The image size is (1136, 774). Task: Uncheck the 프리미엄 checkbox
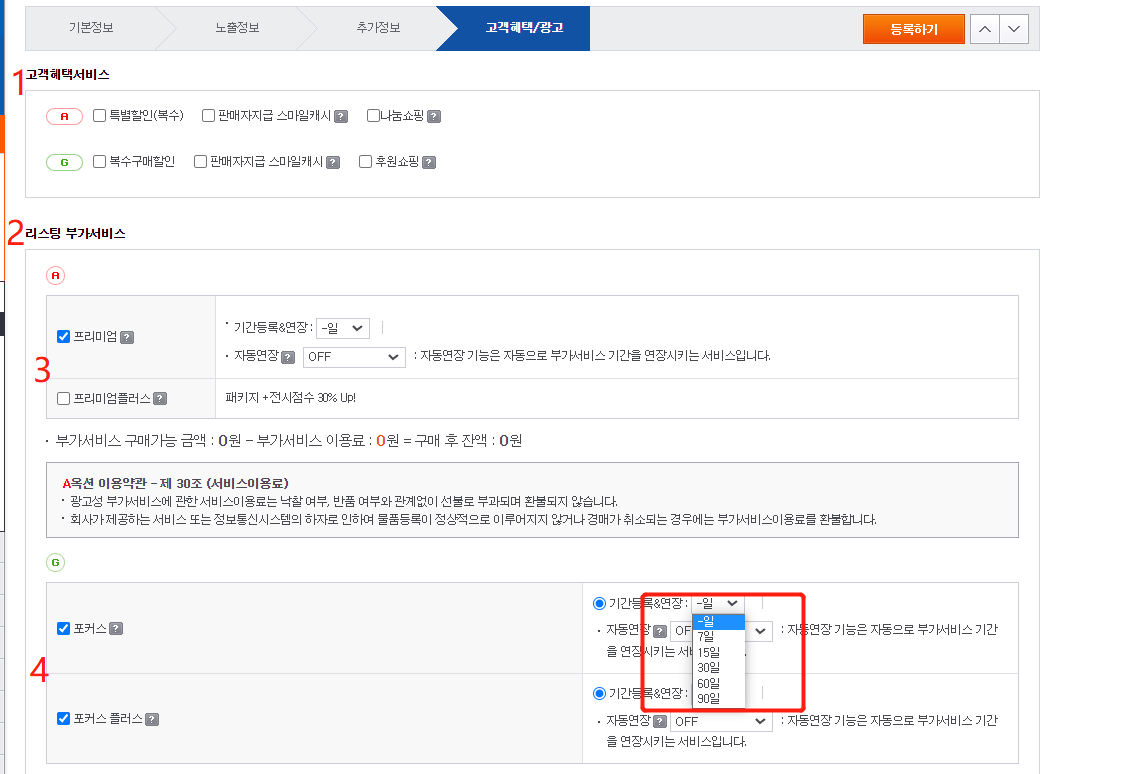[x=62, y=335]
